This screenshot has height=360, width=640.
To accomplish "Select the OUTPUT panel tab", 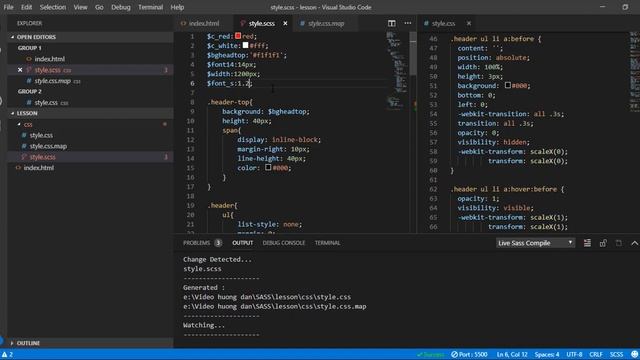I will tap(243, 243).
